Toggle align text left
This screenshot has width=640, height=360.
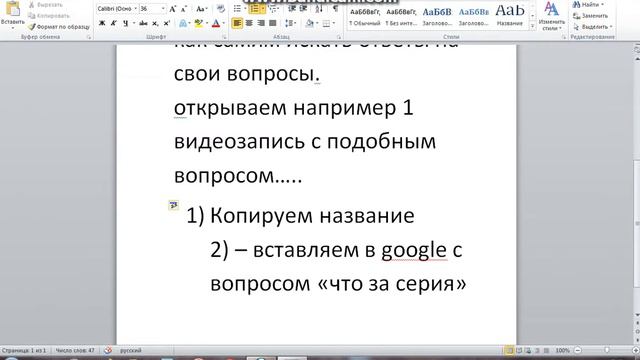[x=237, y=24]
